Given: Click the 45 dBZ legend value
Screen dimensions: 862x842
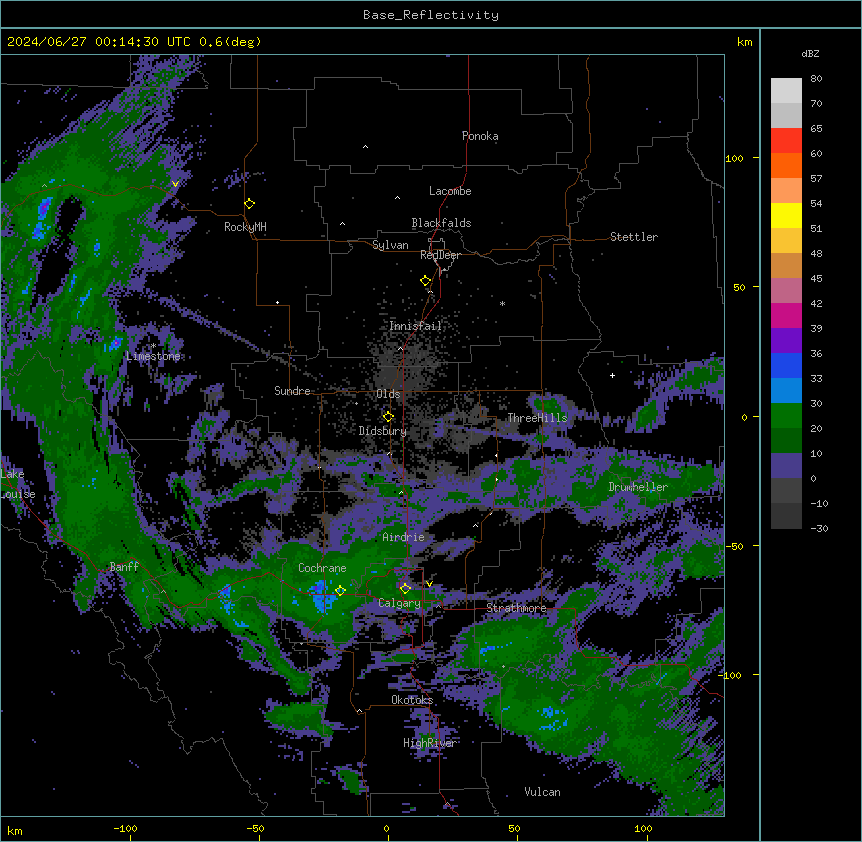Looking at the screenshot, I should [816, 278].
